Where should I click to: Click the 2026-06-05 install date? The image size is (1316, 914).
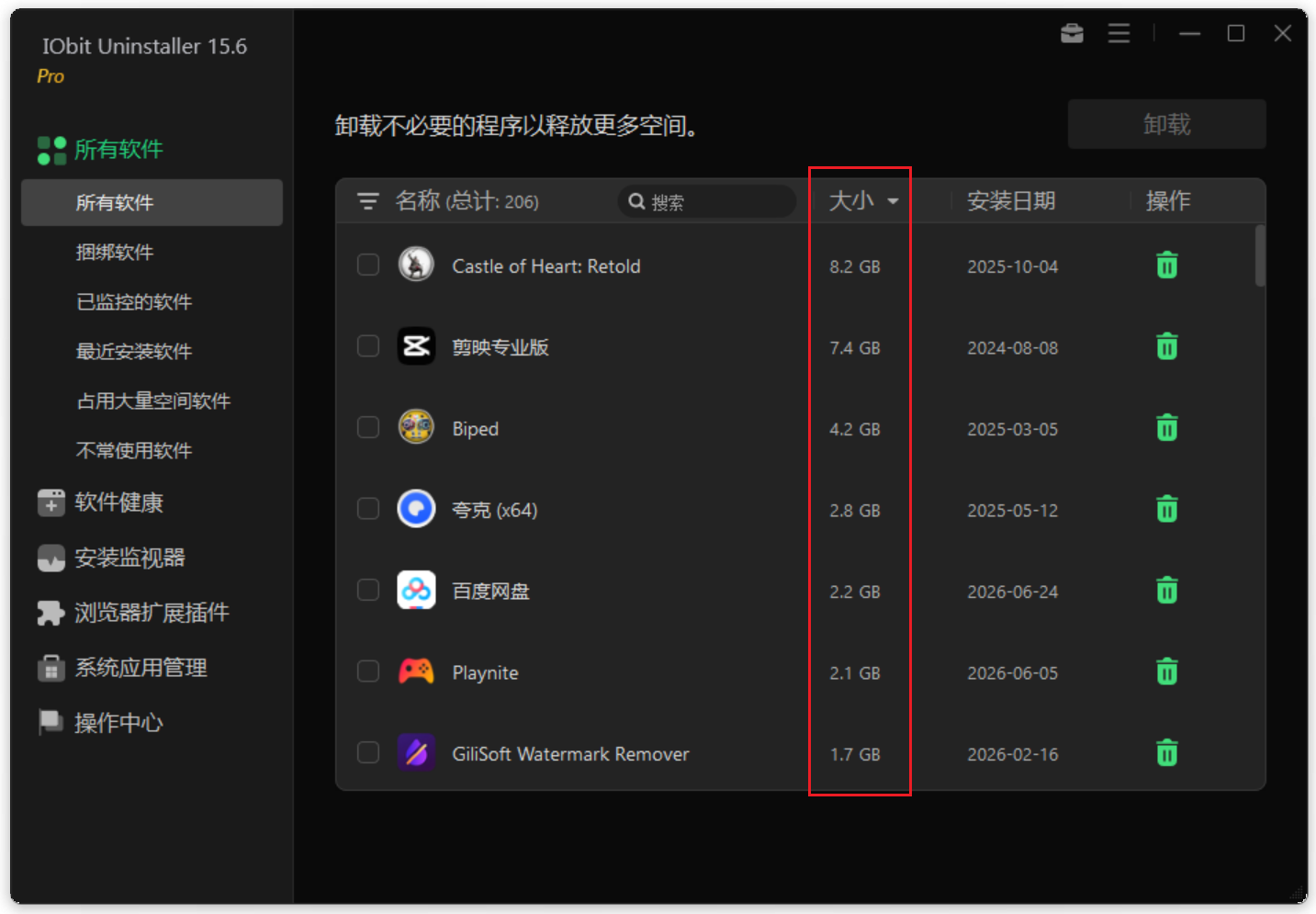coord(1012,673)
